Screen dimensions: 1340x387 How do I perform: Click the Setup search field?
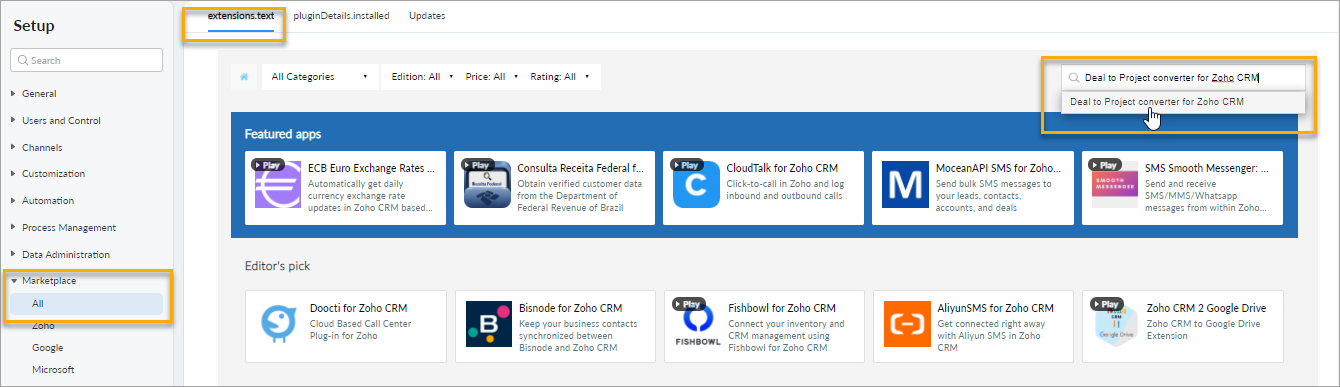tap(86, 60)
